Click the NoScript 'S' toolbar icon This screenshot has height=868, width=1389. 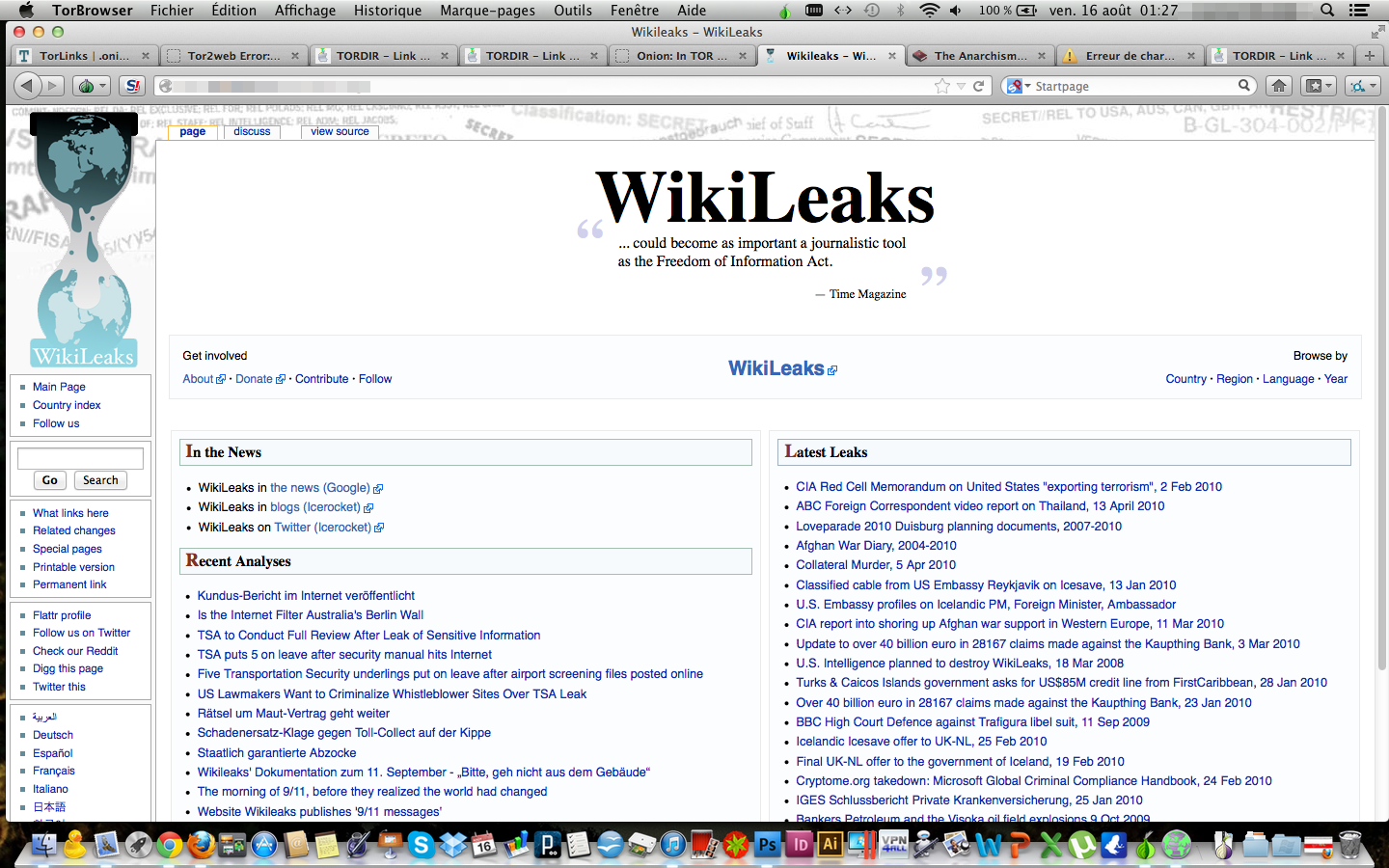[133, 86]
